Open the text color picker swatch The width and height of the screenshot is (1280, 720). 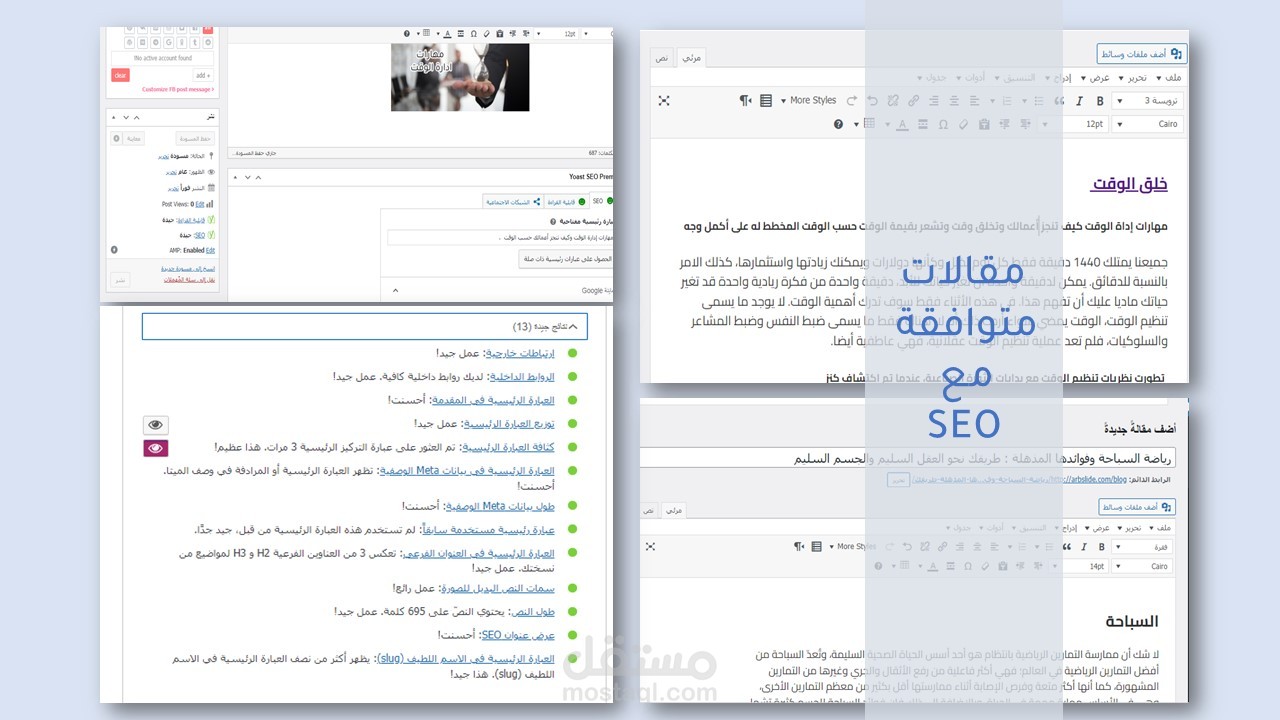[x=901, y=123]
